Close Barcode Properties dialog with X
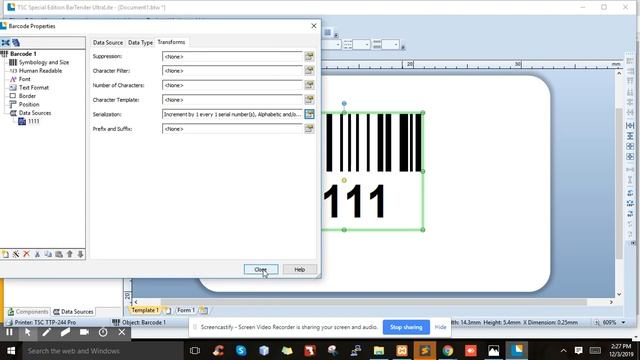 point(313,26)
